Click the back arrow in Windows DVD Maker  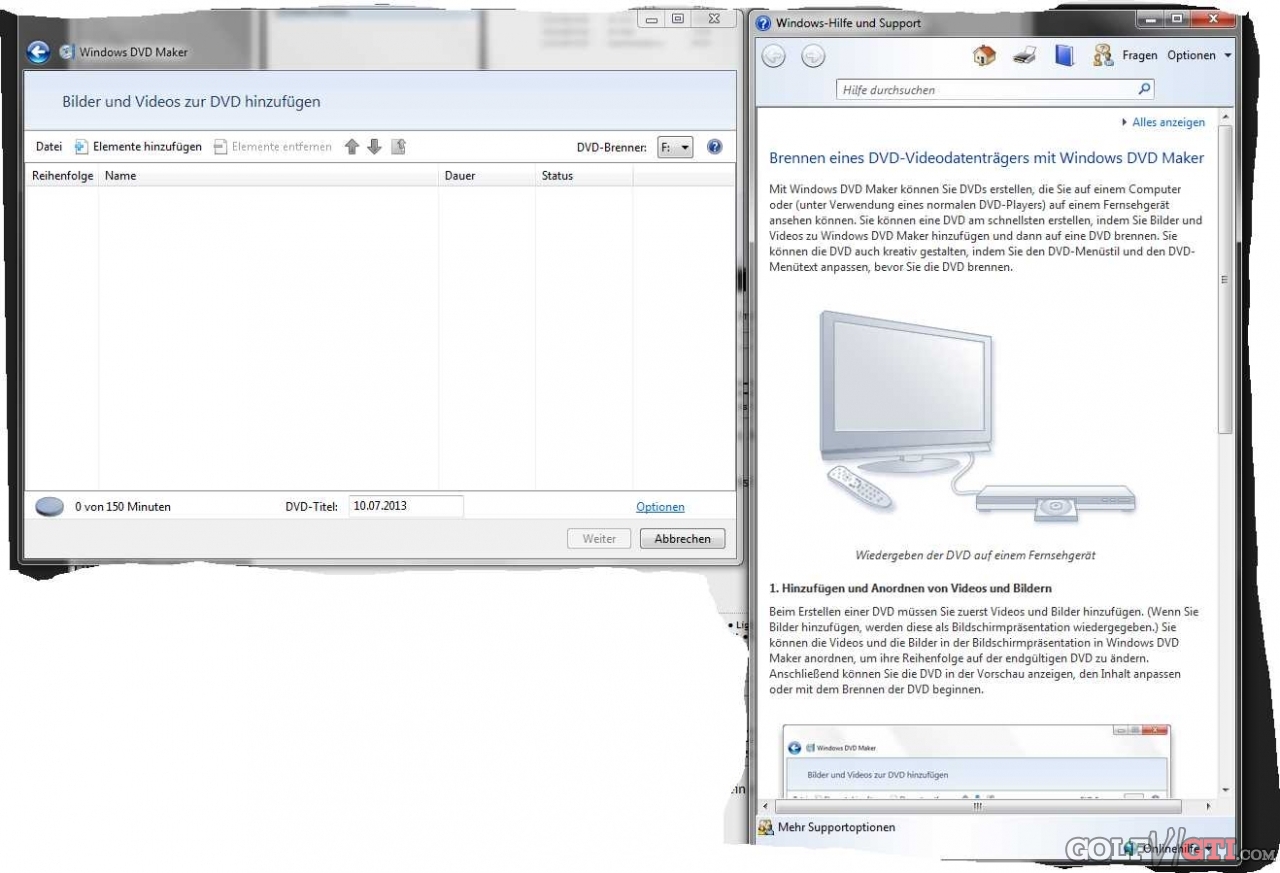38,52
